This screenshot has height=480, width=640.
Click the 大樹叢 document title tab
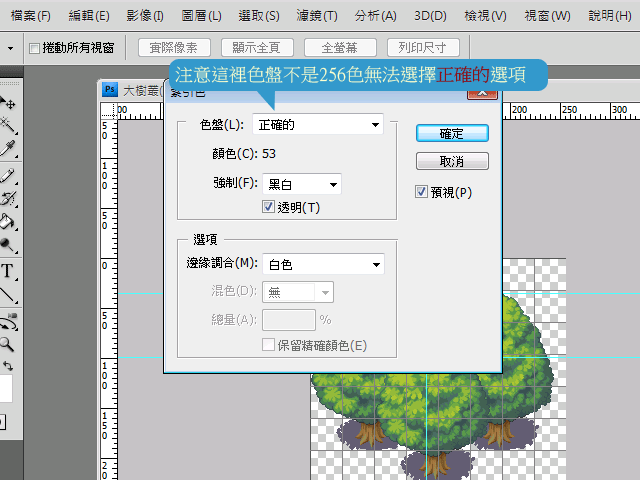point(141,90)
